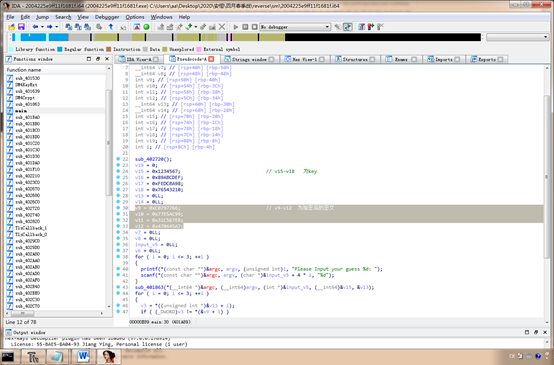Start process with the play icon
554x365 pixels.
click(236, 27)
